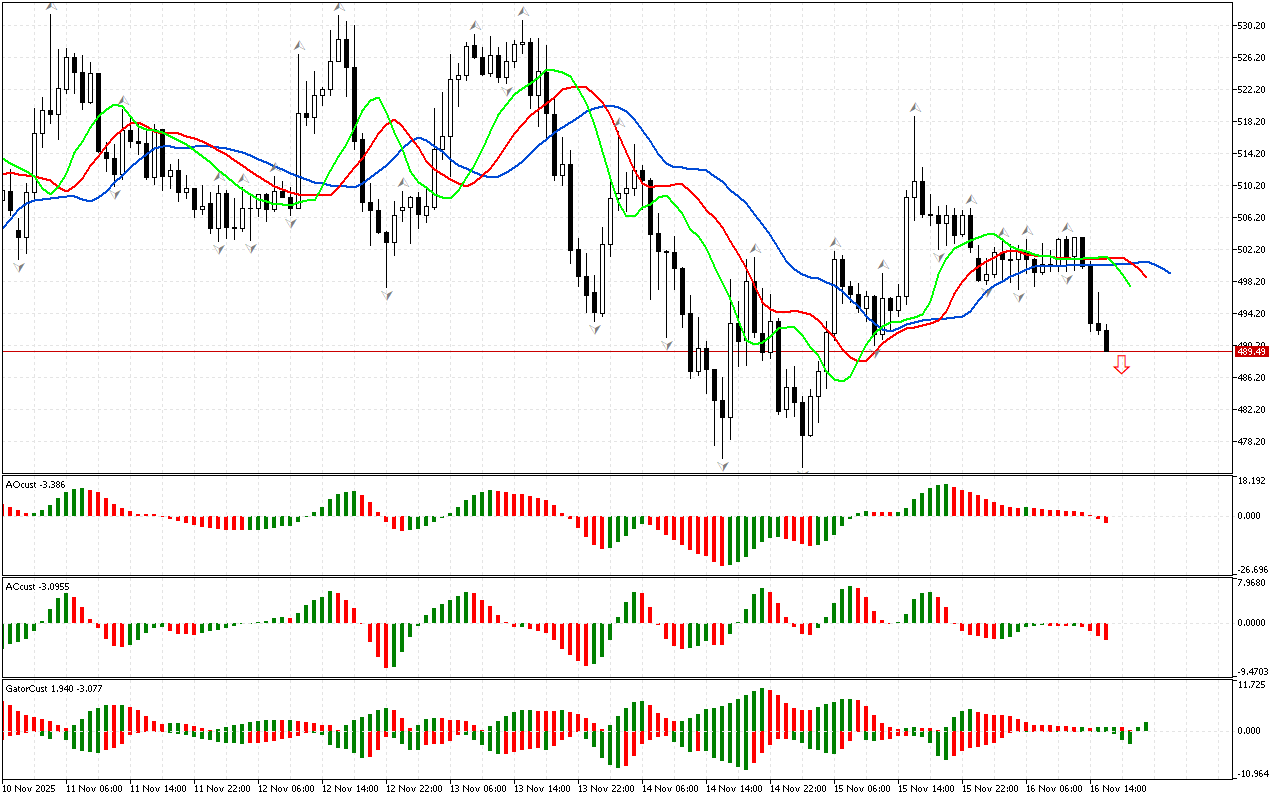
Task: Click the right end of blue Alligator line
Action: pyautogui.click(x=1168, y=272)
